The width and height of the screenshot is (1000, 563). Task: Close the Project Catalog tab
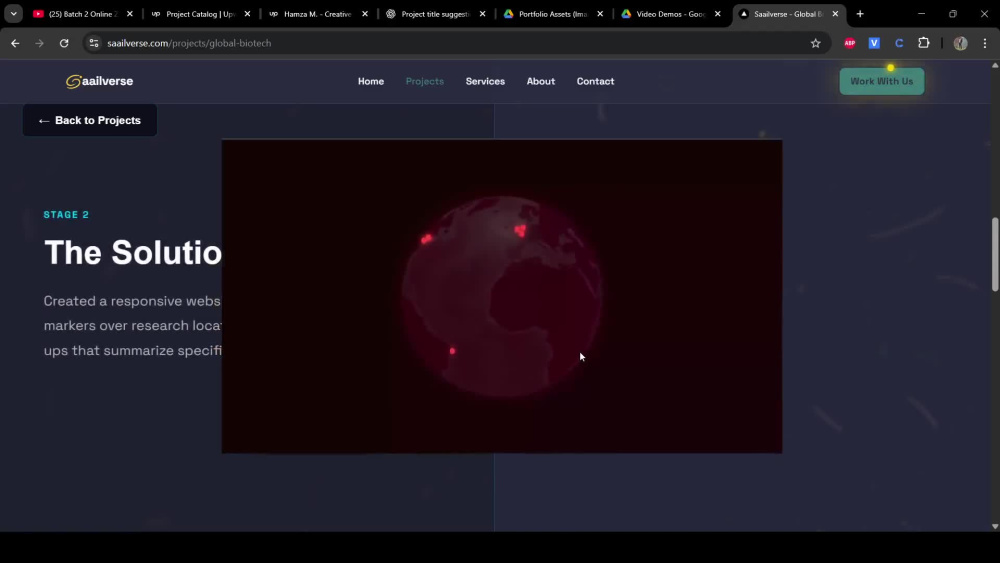click(247, 13)
